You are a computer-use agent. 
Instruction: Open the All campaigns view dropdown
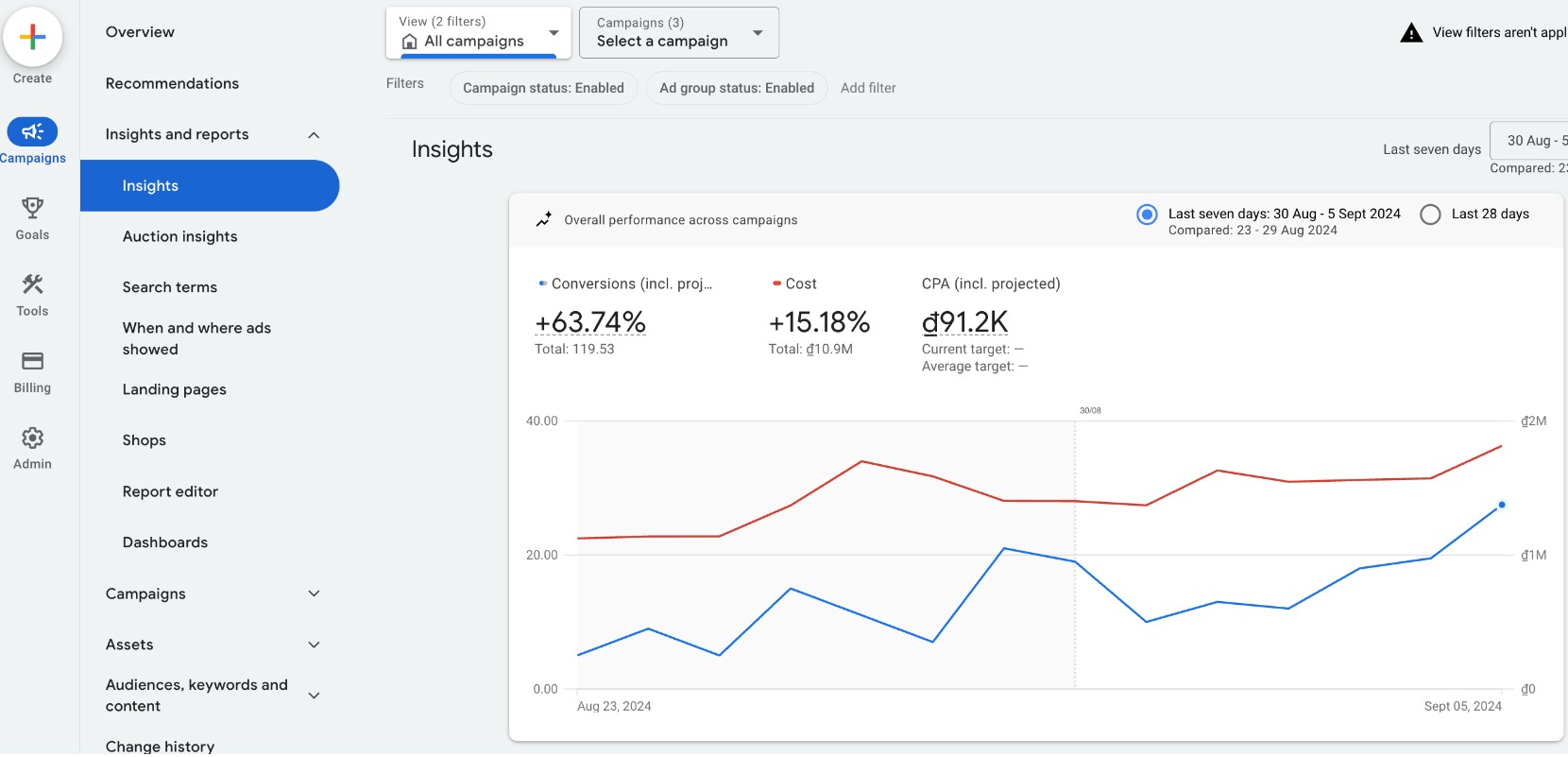[x=478, y=33]
